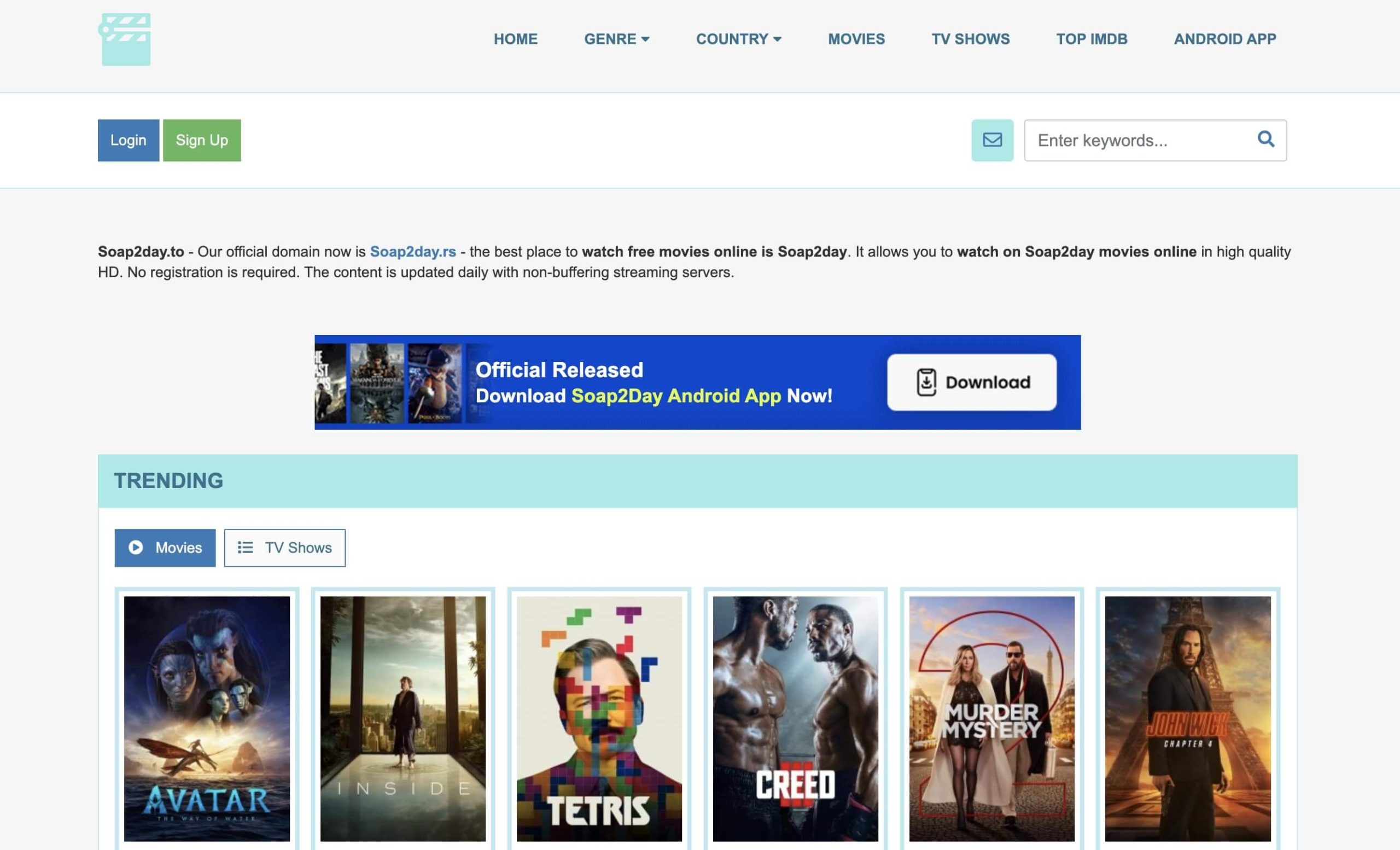
Task: Follow the Soap2day.rs domain link
Action: coord(412,251)
